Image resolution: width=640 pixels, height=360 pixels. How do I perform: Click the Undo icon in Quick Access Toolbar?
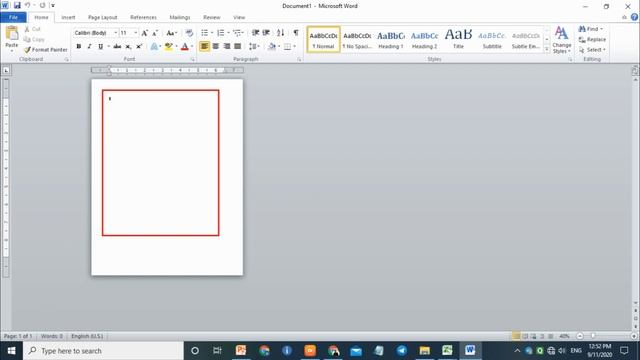(28, 6)
